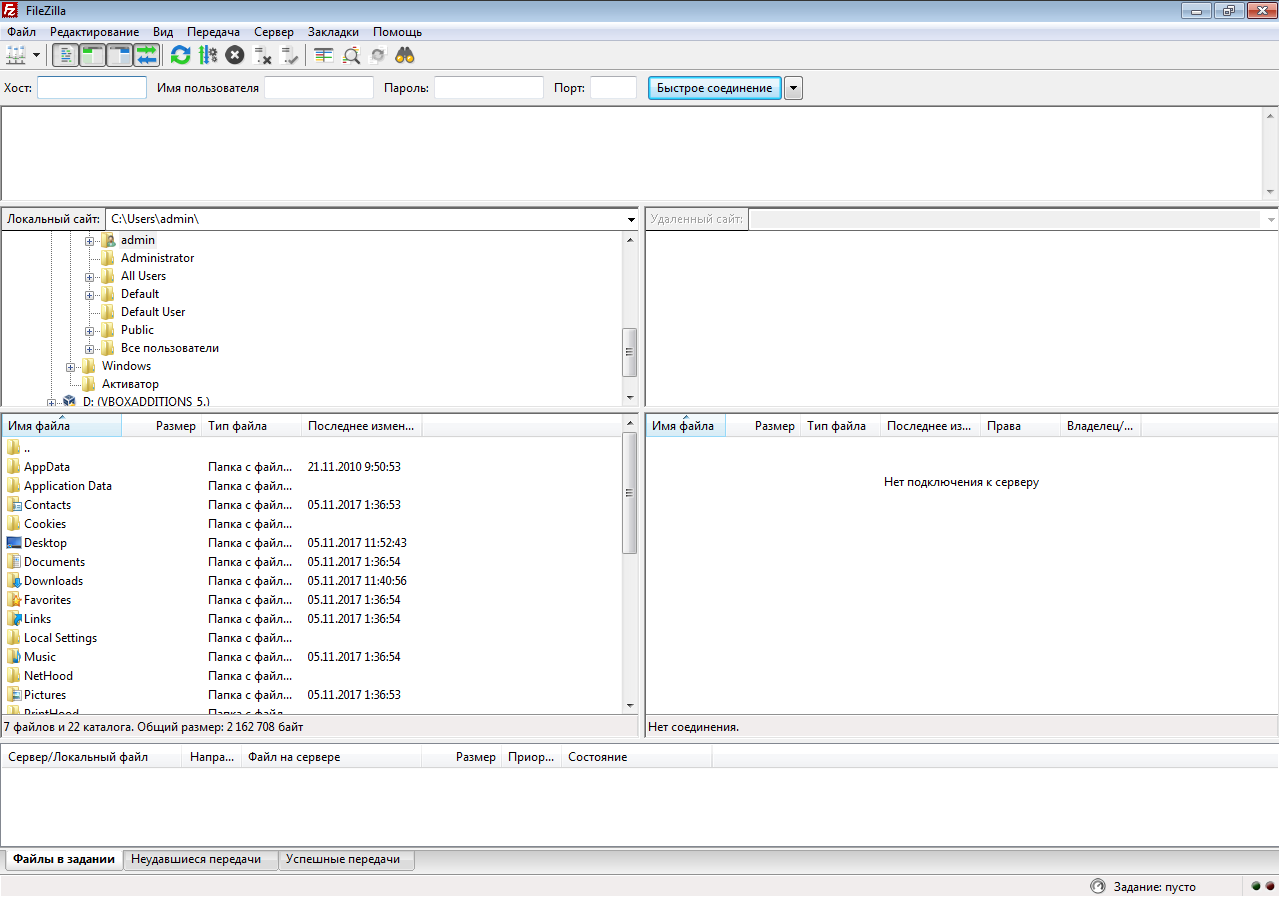Open the filename filters icon

(323, 55)
